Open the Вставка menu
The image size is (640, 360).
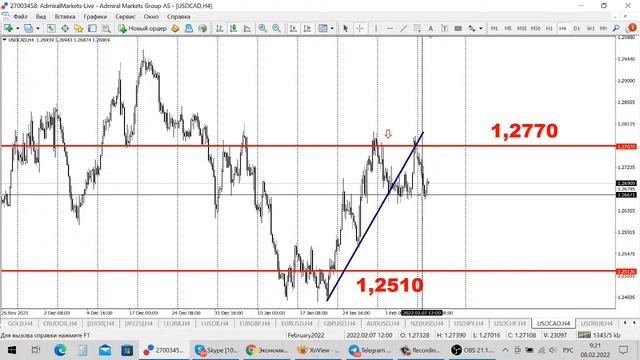(x=65, y=17)
